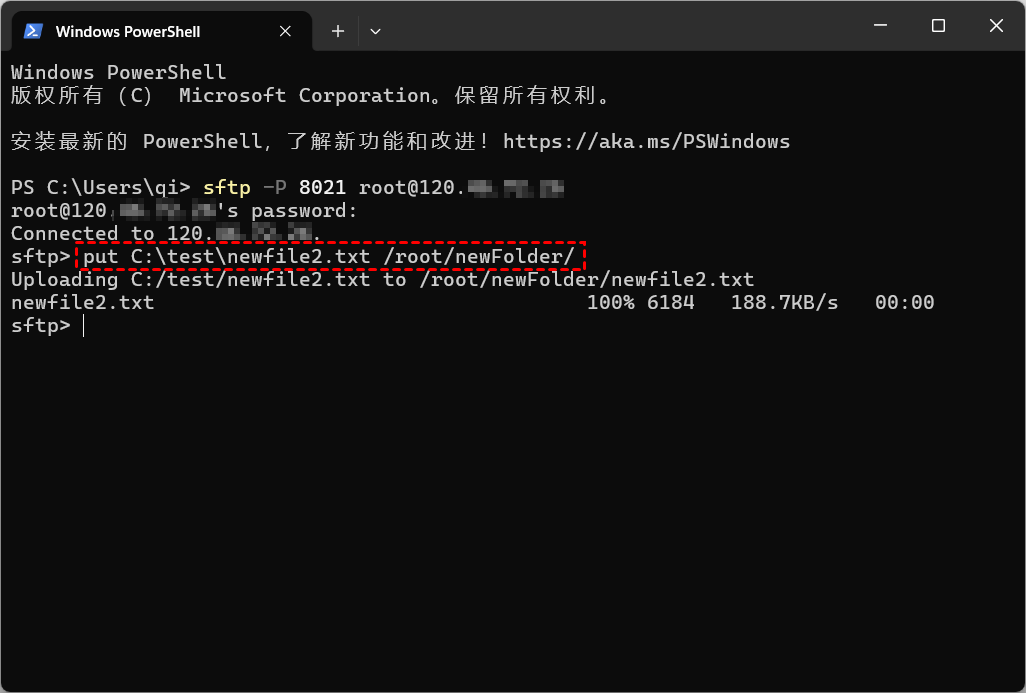The image size is (1026, 693).
Task: Open a new tab with plus button
Action: point(338,31)
